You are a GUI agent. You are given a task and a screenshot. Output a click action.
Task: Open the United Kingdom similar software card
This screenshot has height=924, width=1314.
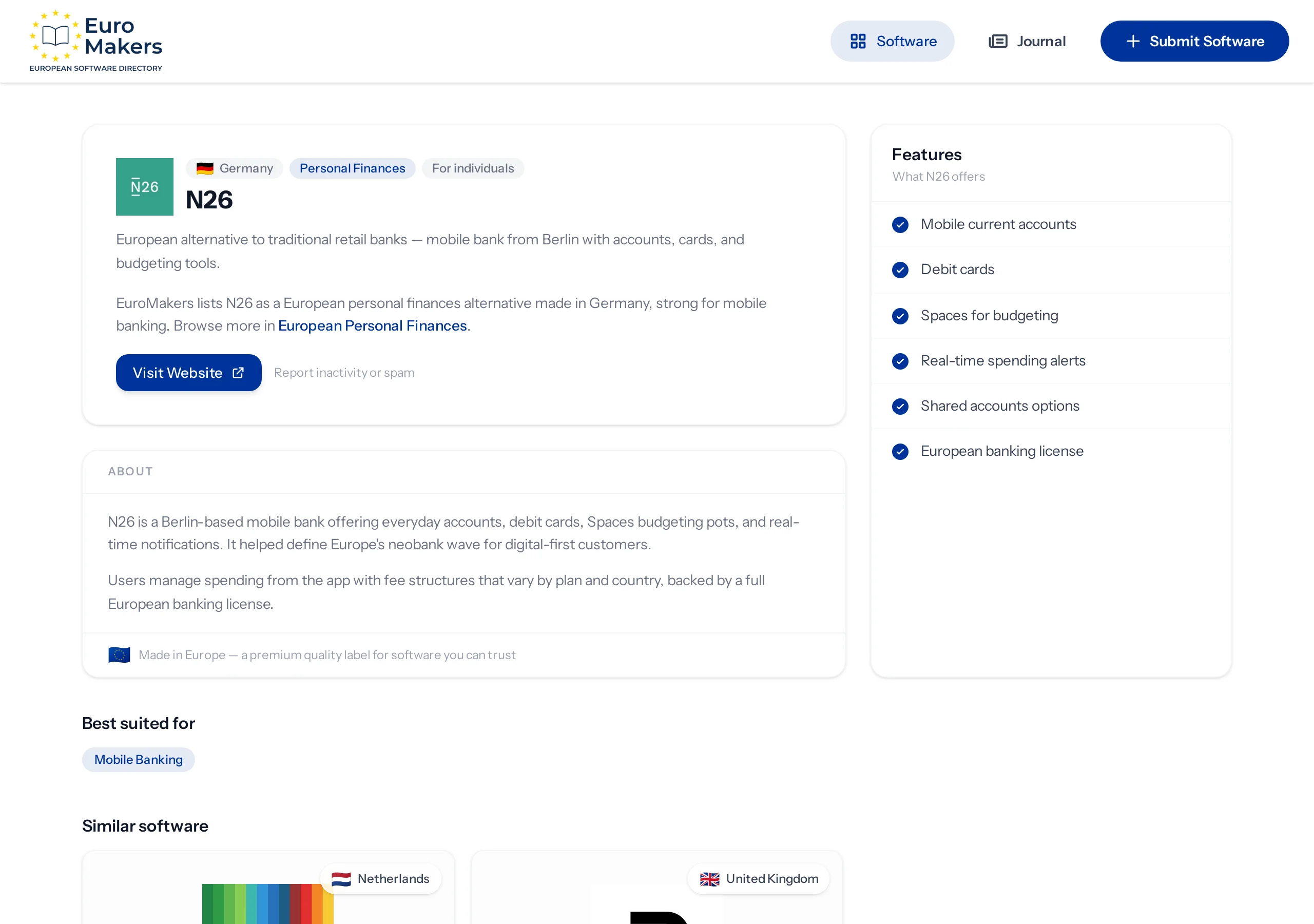[657, 888]
